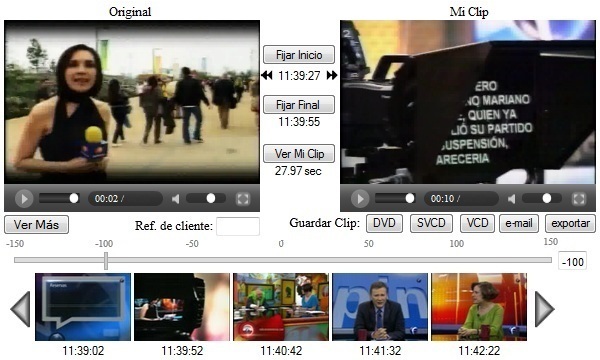Mute the Original video speaker icon

point(176,199)
